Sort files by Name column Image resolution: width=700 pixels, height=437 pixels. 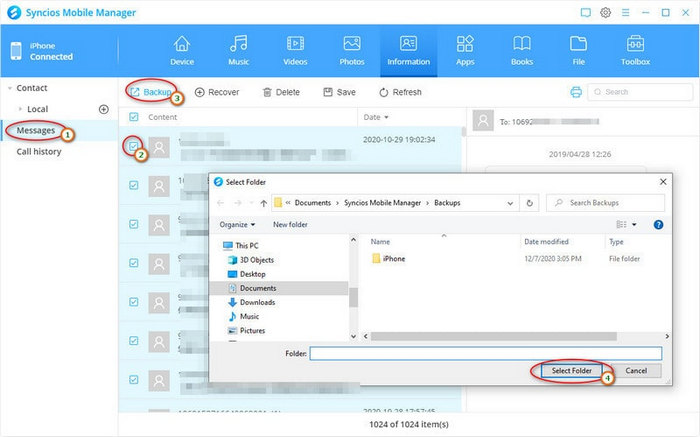[x=380, y=241]
